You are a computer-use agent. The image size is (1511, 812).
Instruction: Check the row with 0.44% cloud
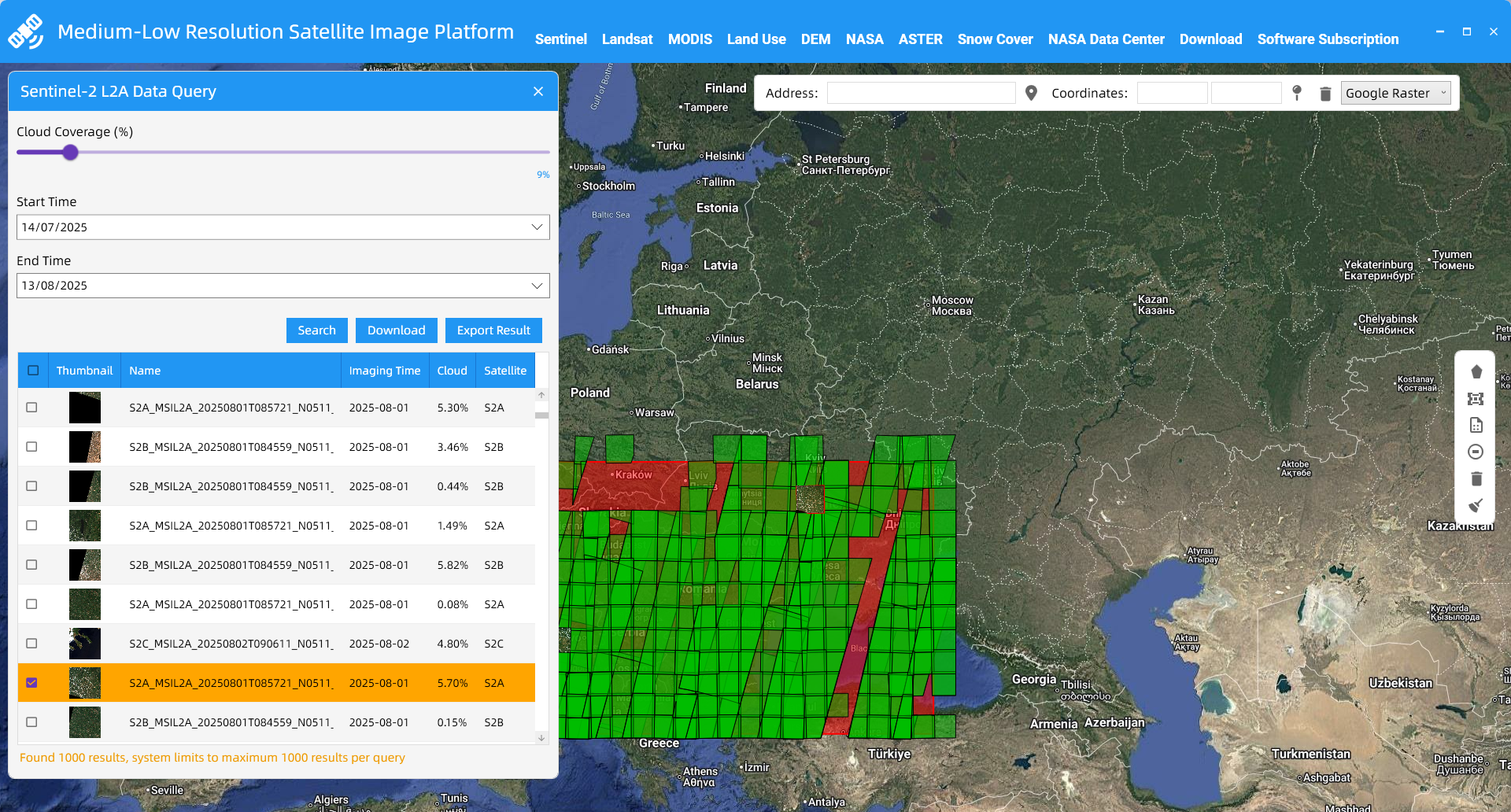(31, 486)
